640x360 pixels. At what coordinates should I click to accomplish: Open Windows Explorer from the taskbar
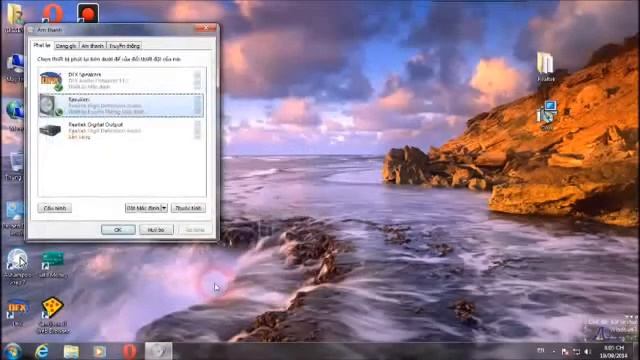(71, 351)
